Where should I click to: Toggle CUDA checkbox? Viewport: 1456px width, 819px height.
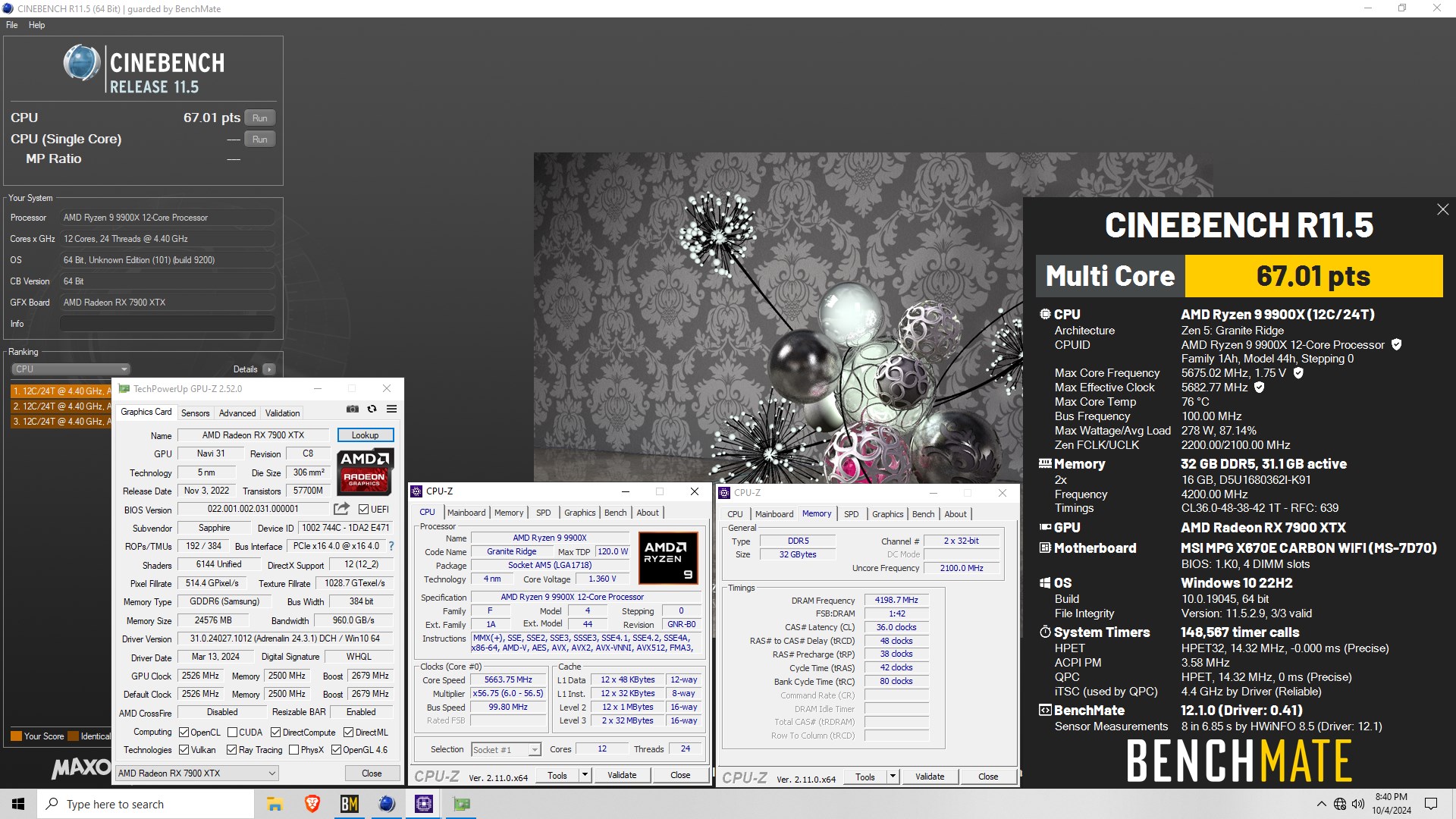point(232,733)
